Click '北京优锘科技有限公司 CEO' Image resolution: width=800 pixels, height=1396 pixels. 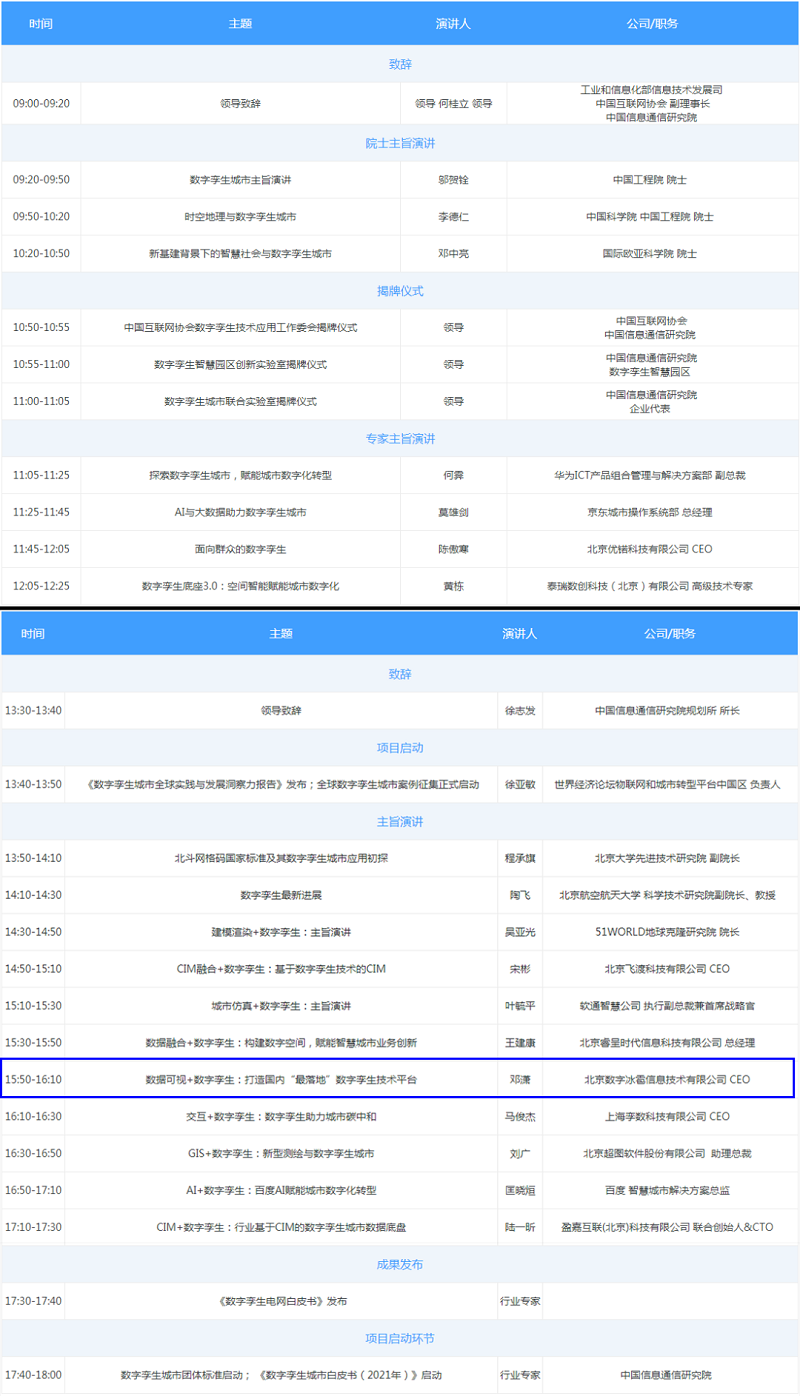[650, 549]
